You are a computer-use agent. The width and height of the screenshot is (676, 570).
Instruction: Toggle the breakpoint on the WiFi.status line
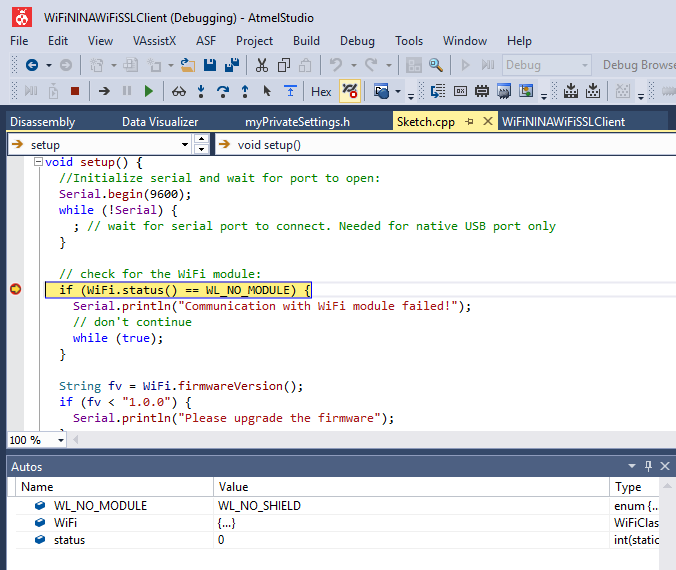tap(16, 289)
